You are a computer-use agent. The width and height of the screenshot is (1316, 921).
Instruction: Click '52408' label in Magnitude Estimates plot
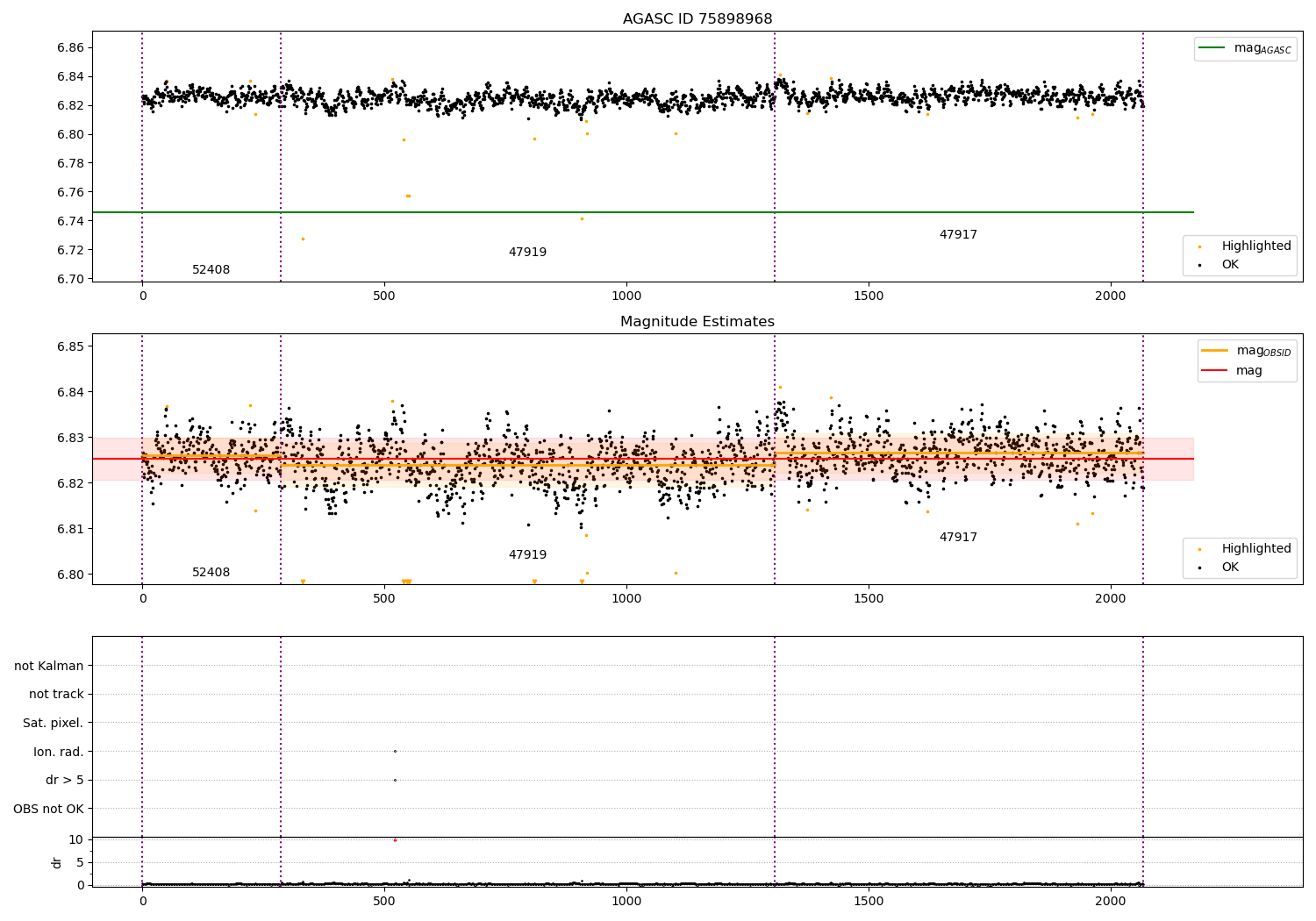click(x=211, y=573)
